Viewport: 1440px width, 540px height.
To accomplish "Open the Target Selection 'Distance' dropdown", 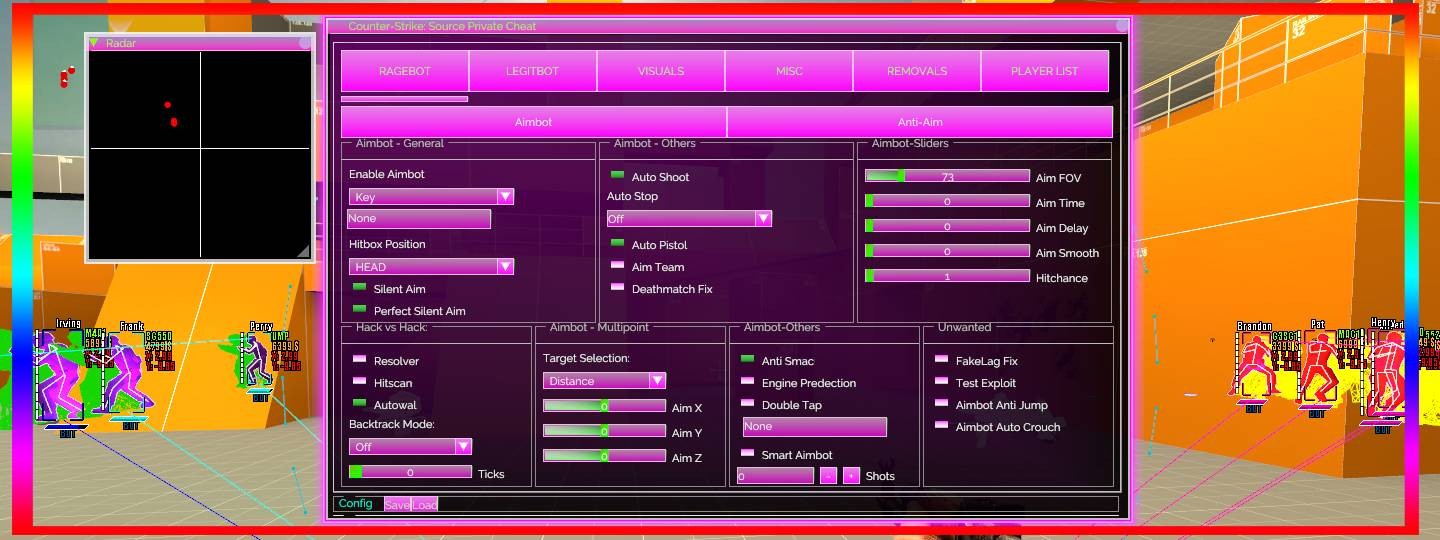I will pyautogui.click(x=604, y=381).
